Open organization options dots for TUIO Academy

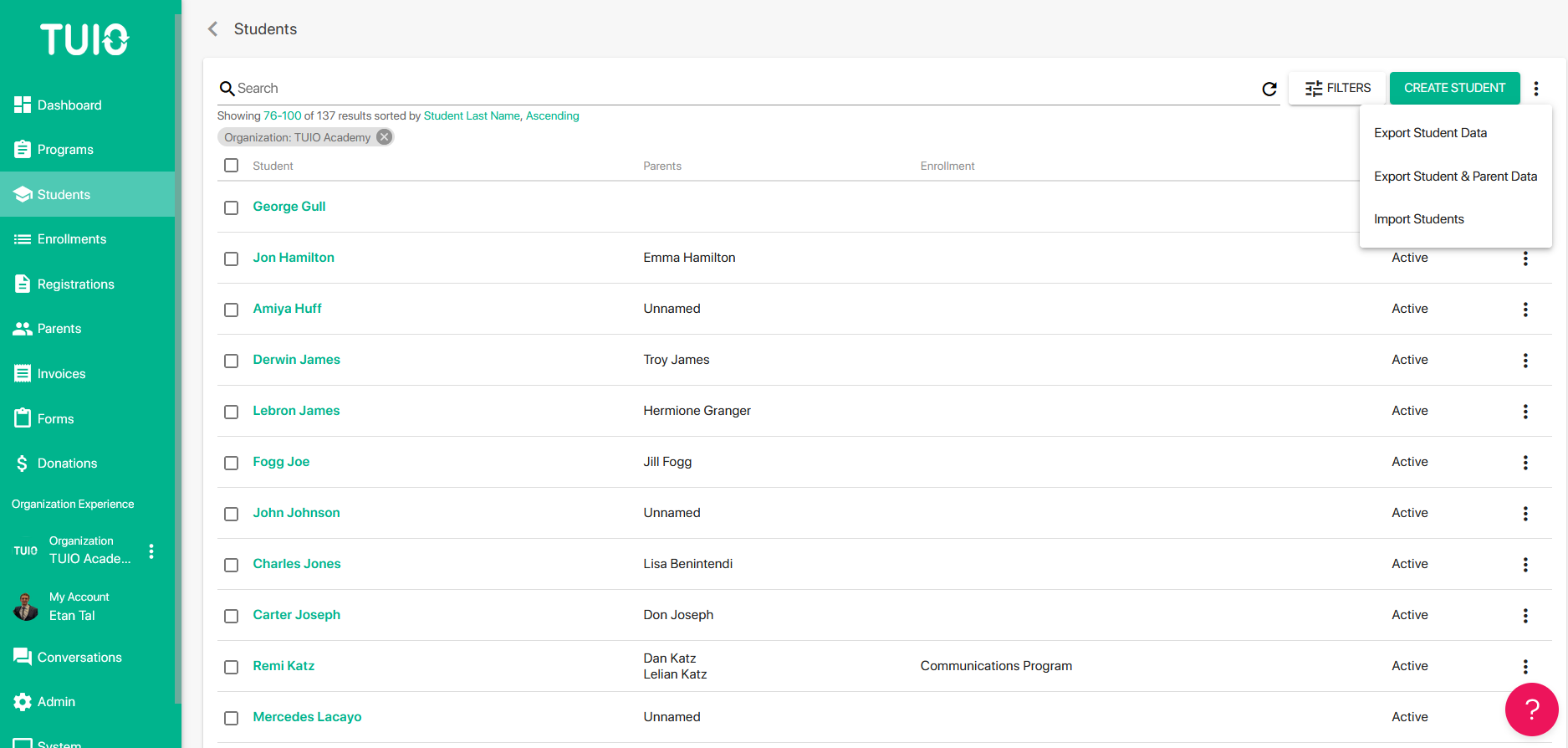[151, 551]
